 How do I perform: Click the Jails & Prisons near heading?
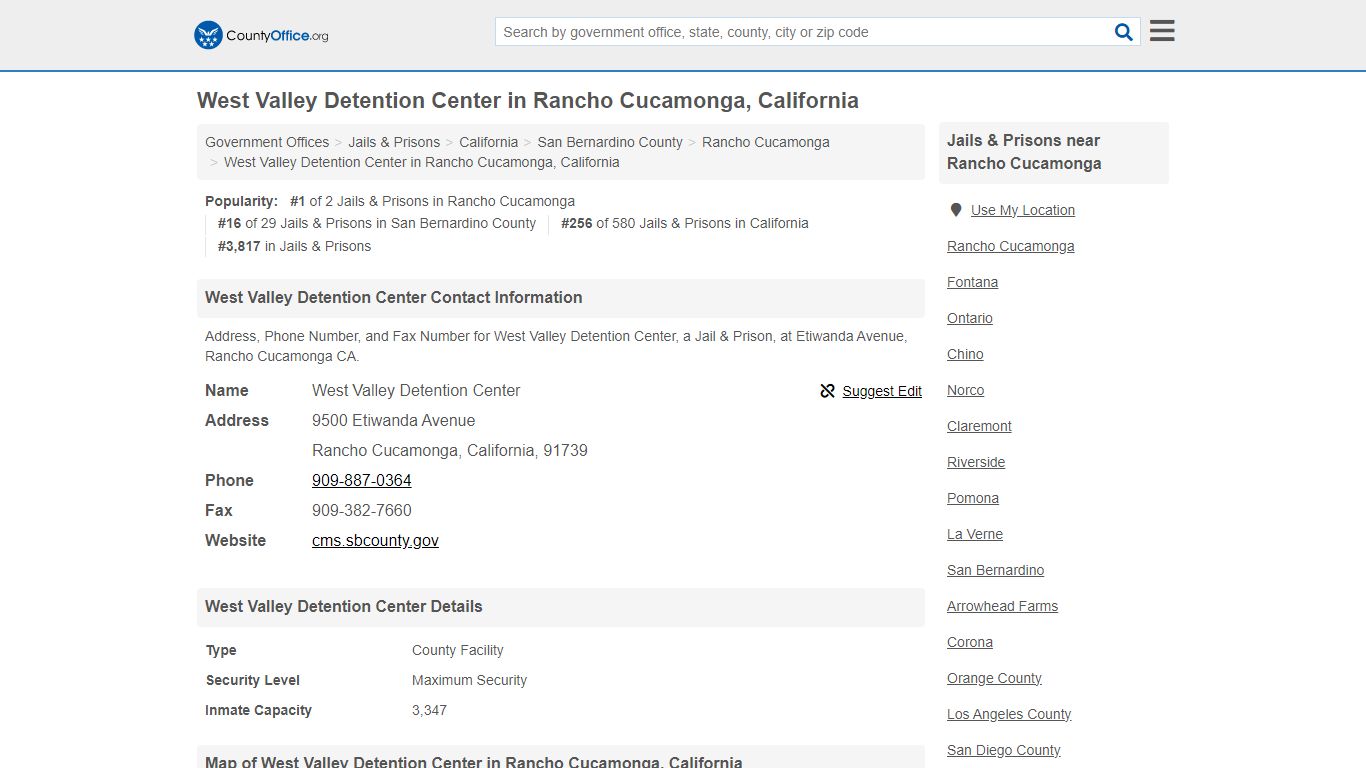pos(1024,152)
